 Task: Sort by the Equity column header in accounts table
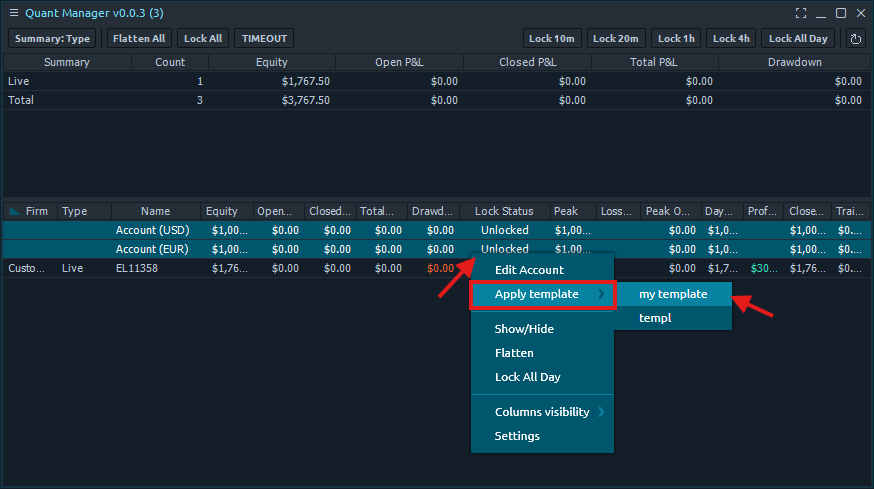[221, 211]
